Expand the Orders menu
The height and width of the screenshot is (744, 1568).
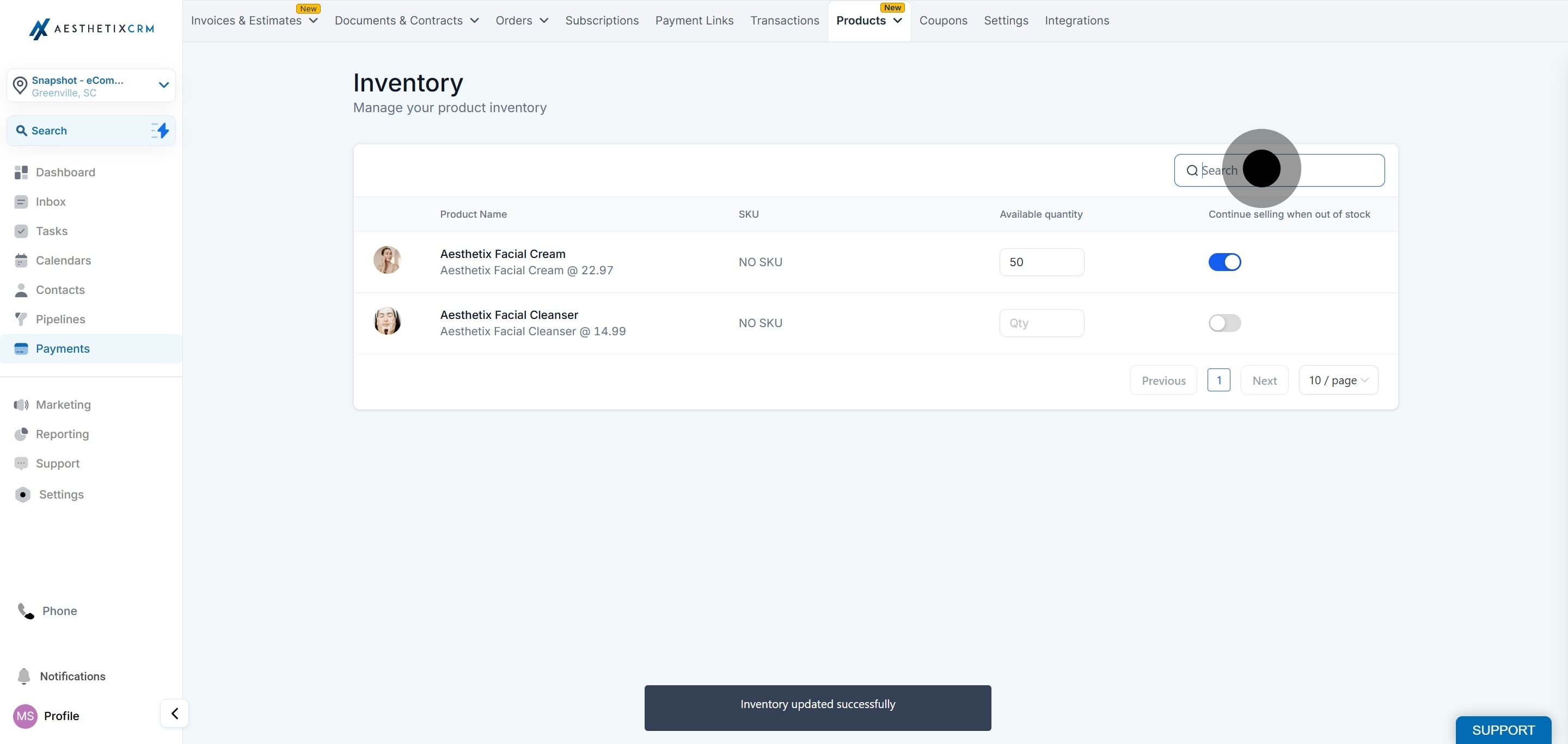click(522, 21)
